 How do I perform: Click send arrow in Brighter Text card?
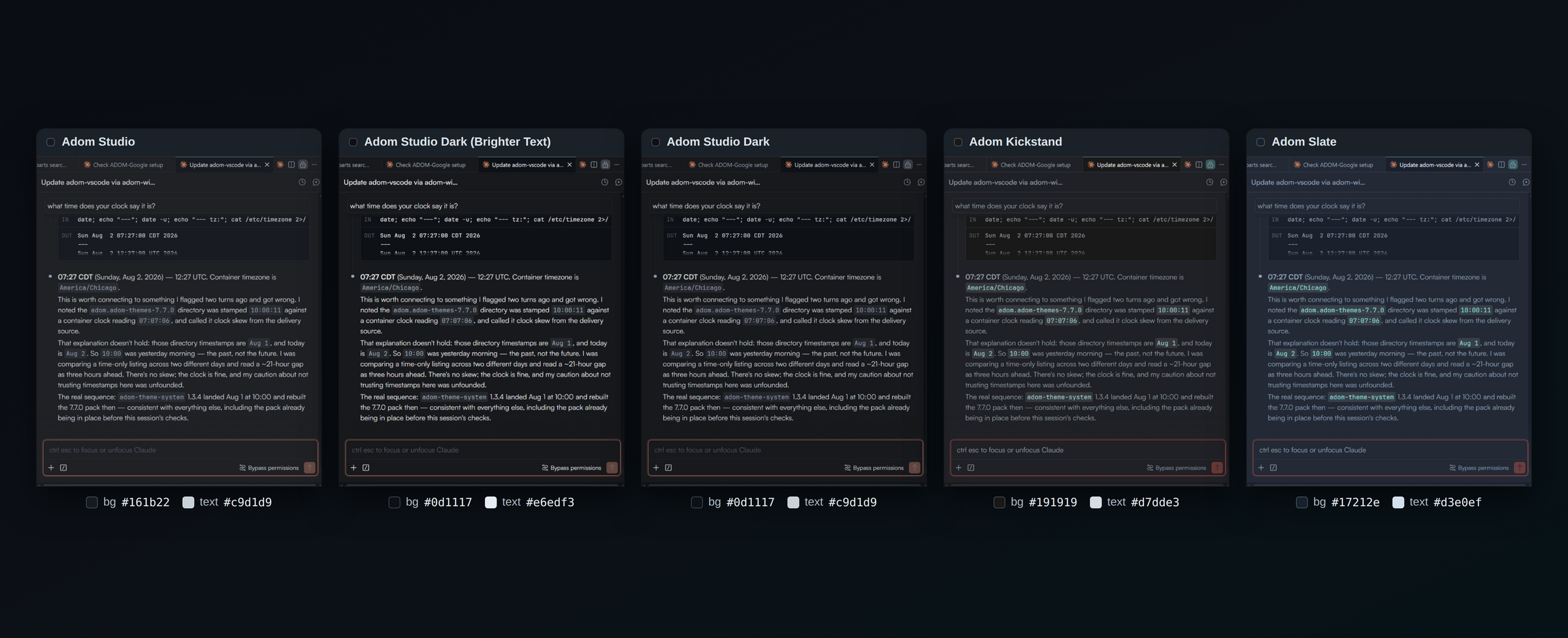coord(612,468)
